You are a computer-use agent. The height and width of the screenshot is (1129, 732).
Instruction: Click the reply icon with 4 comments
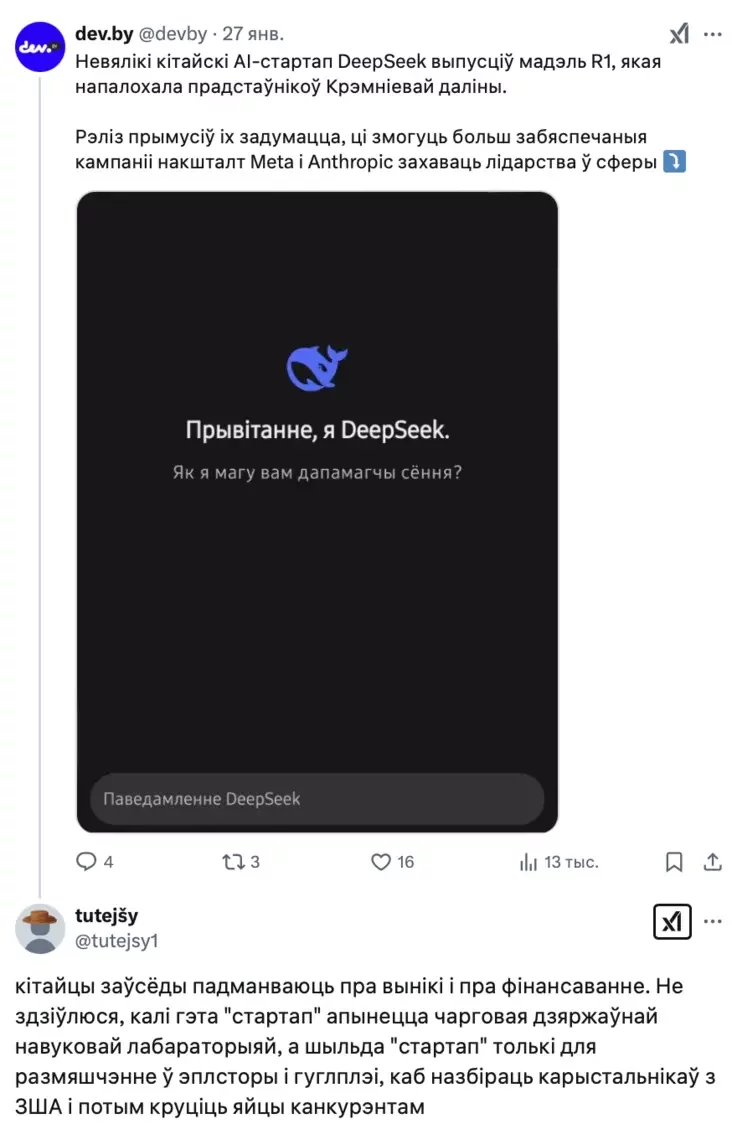88,861
